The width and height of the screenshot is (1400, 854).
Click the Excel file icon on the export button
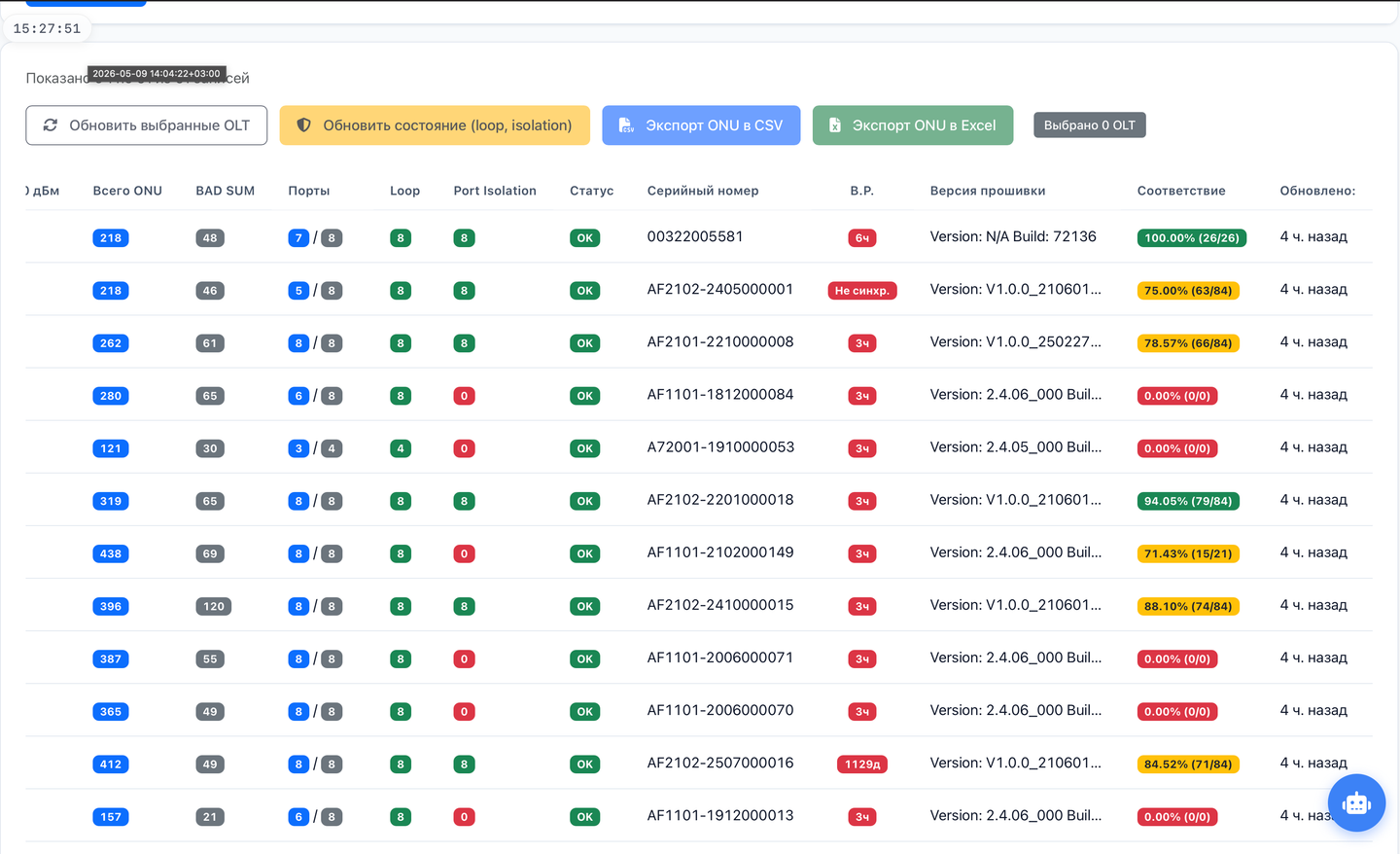(x=834, y=125)
